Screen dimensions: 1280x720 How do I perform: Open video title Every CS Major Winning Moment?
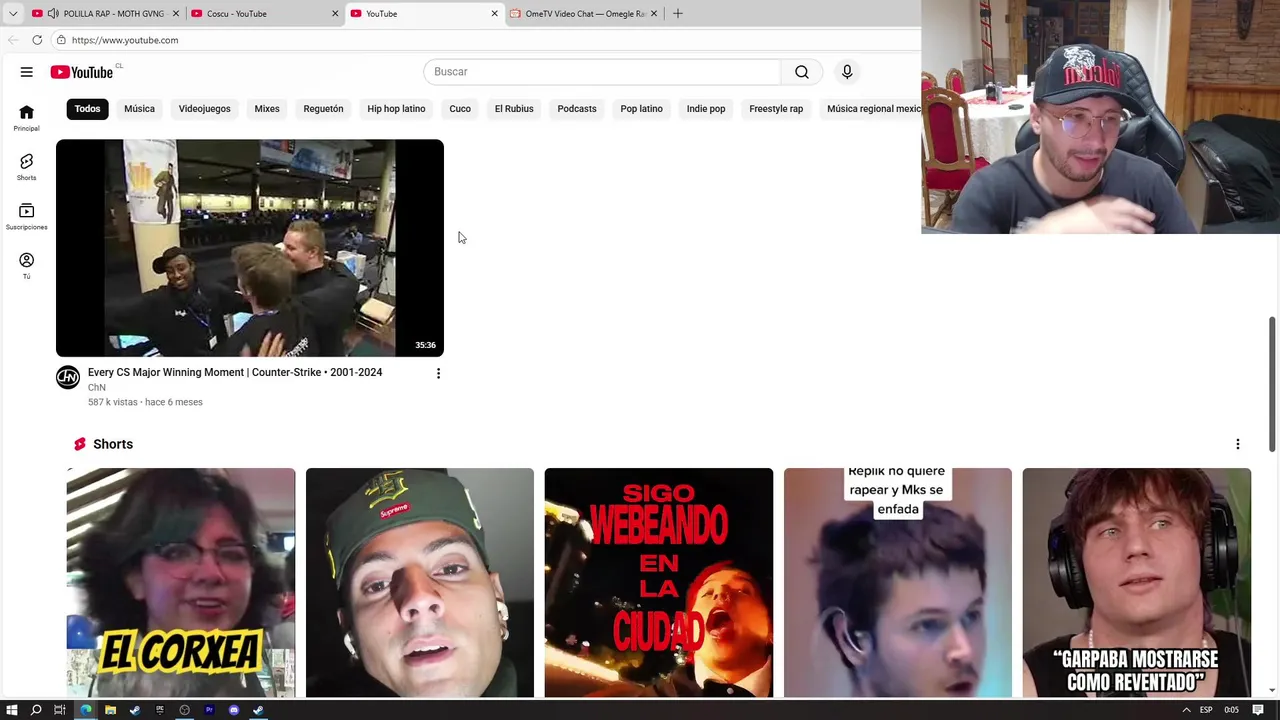click(x=235, y=372)
